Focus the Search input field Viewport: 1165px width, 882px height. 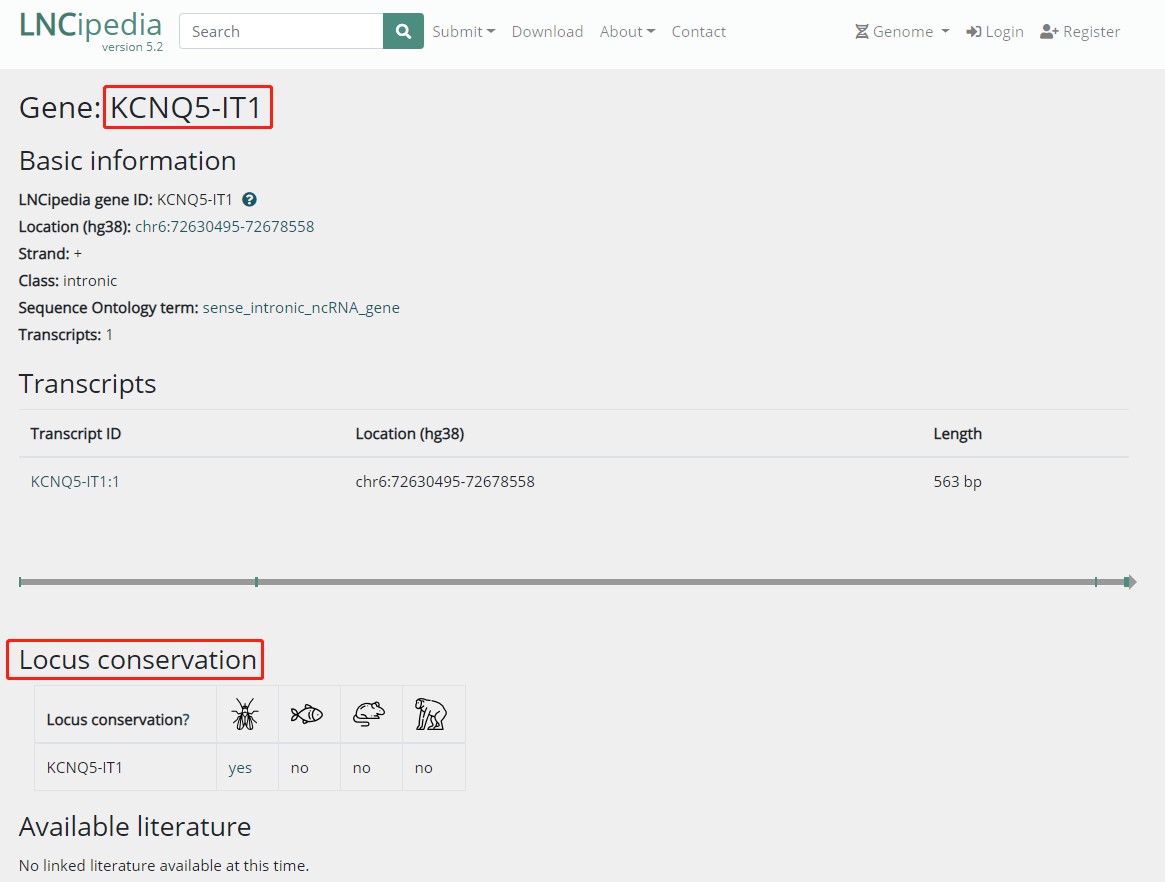(281, 31)
